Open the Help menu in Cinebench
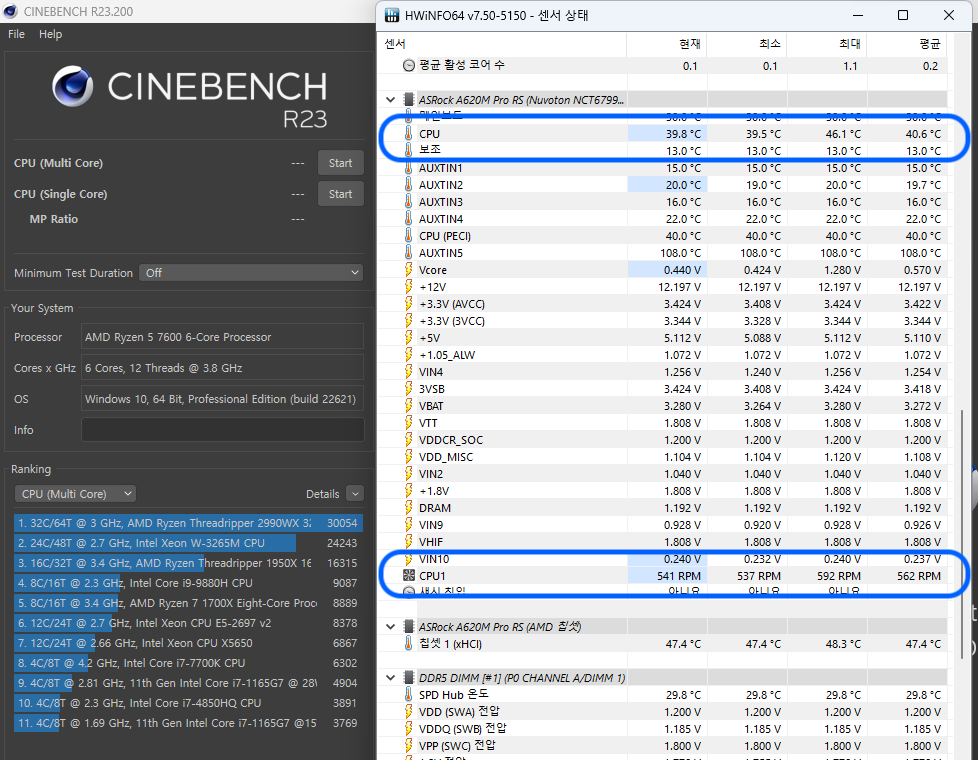Screen dimensions: 978x760 pos(51,34)
